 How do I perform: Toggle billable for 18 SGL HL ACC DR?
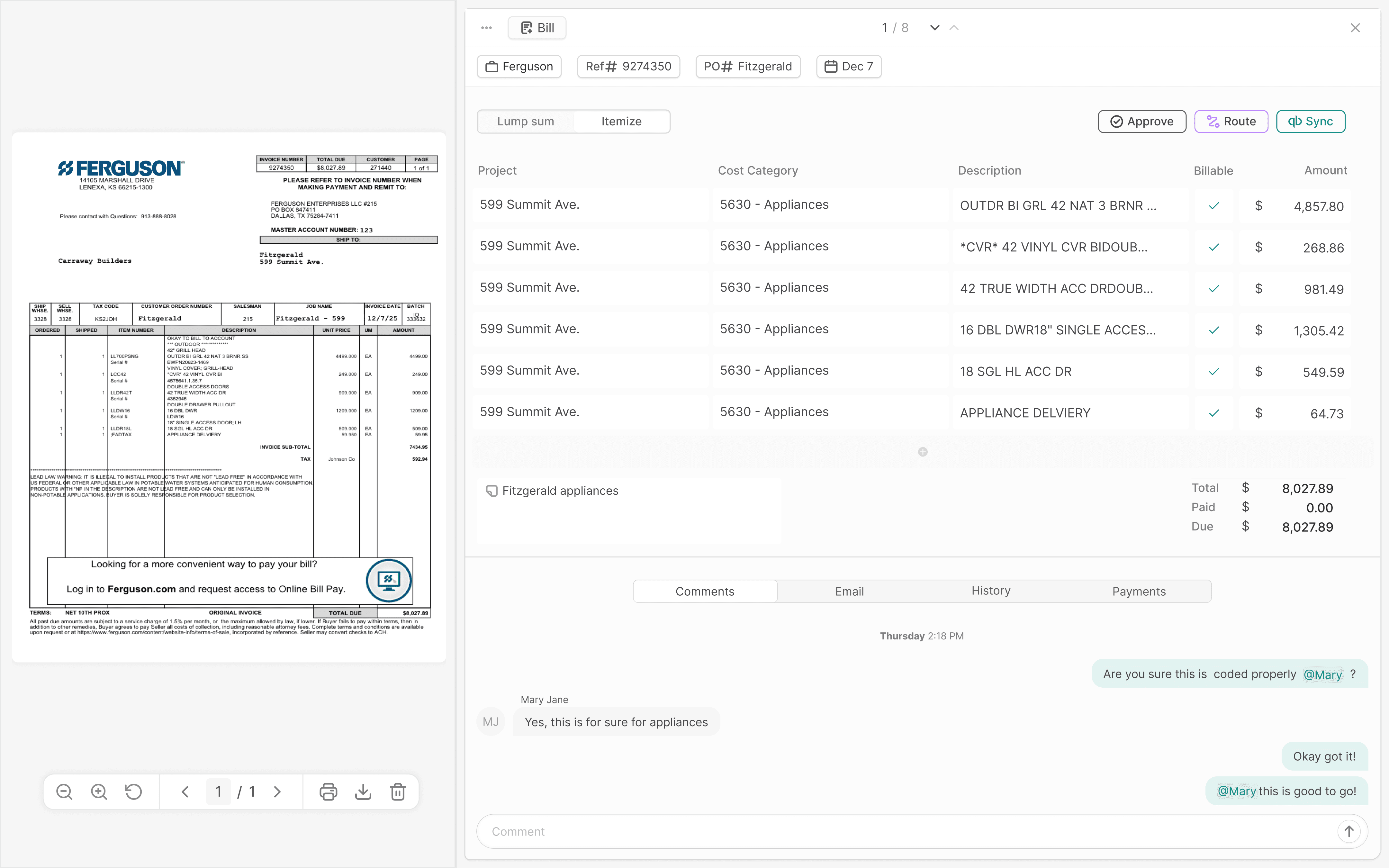pyautogui.click(x=1213, y=371)
